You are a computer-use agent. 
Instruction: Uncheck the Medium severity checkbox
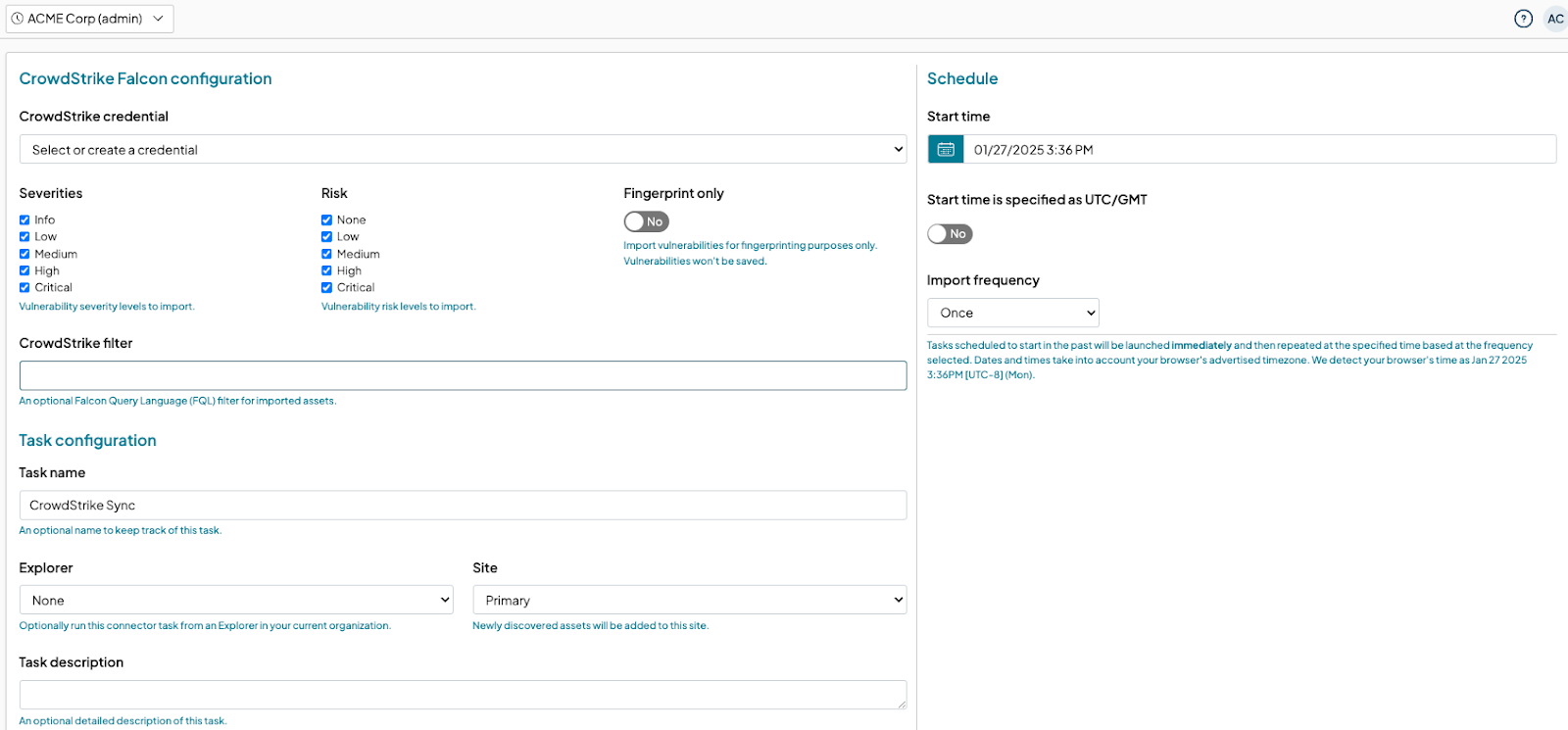point(24,254)
